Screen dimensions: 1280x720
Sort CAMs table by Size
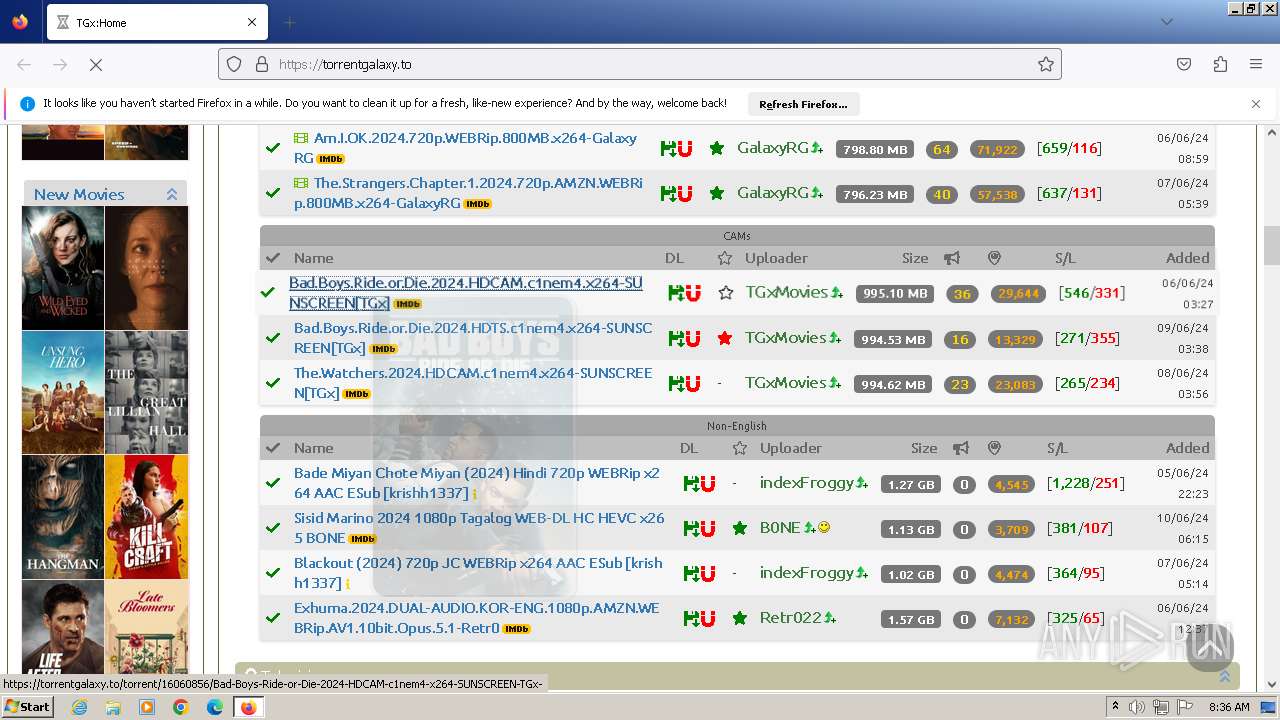click(915, 258)
